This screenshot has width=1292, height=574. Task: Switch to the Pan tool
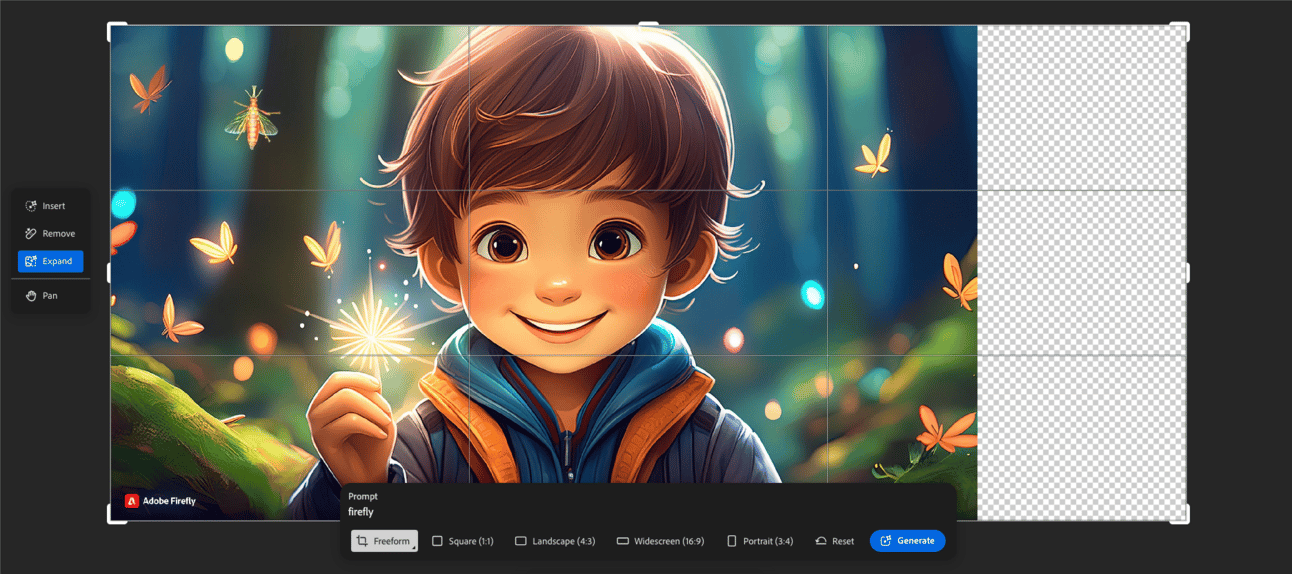pyautogui.click(x=50, y=296)
